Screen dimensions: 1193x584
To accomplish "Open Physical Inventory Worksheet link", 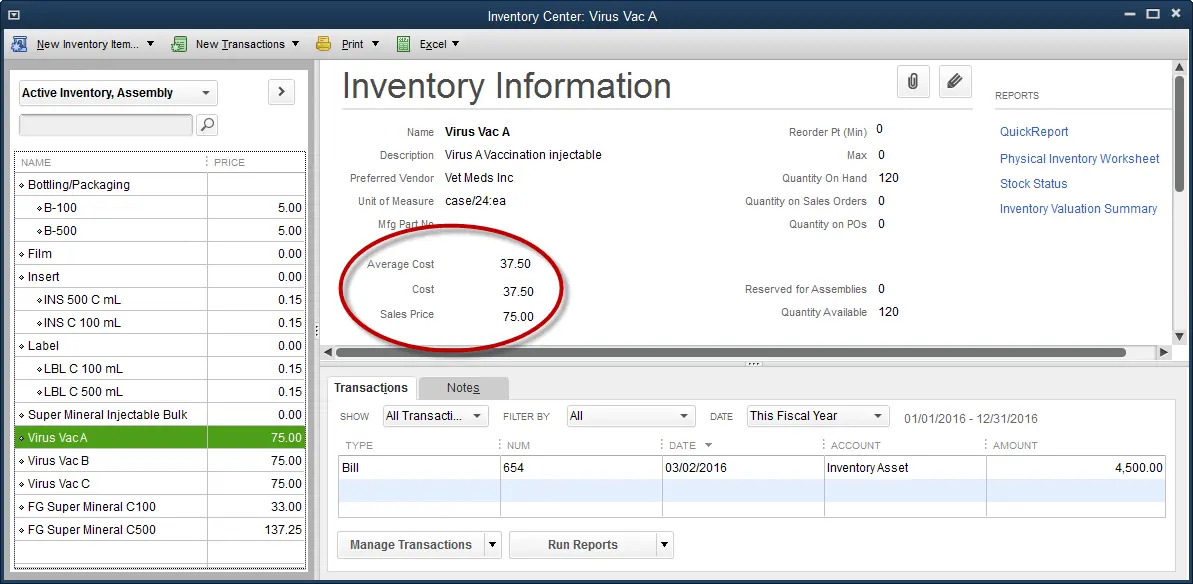I will pyautogui.click(x=1080, y=159).
